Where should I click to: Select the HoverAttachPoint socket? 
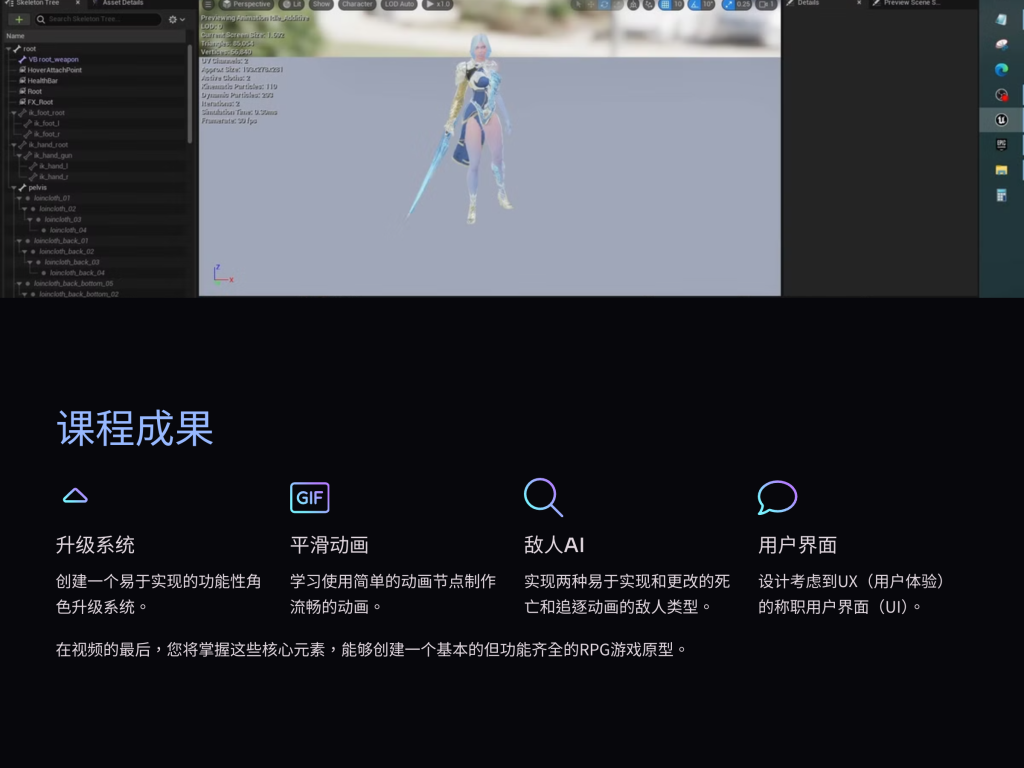pyautogui.click(x=54, y=70)
